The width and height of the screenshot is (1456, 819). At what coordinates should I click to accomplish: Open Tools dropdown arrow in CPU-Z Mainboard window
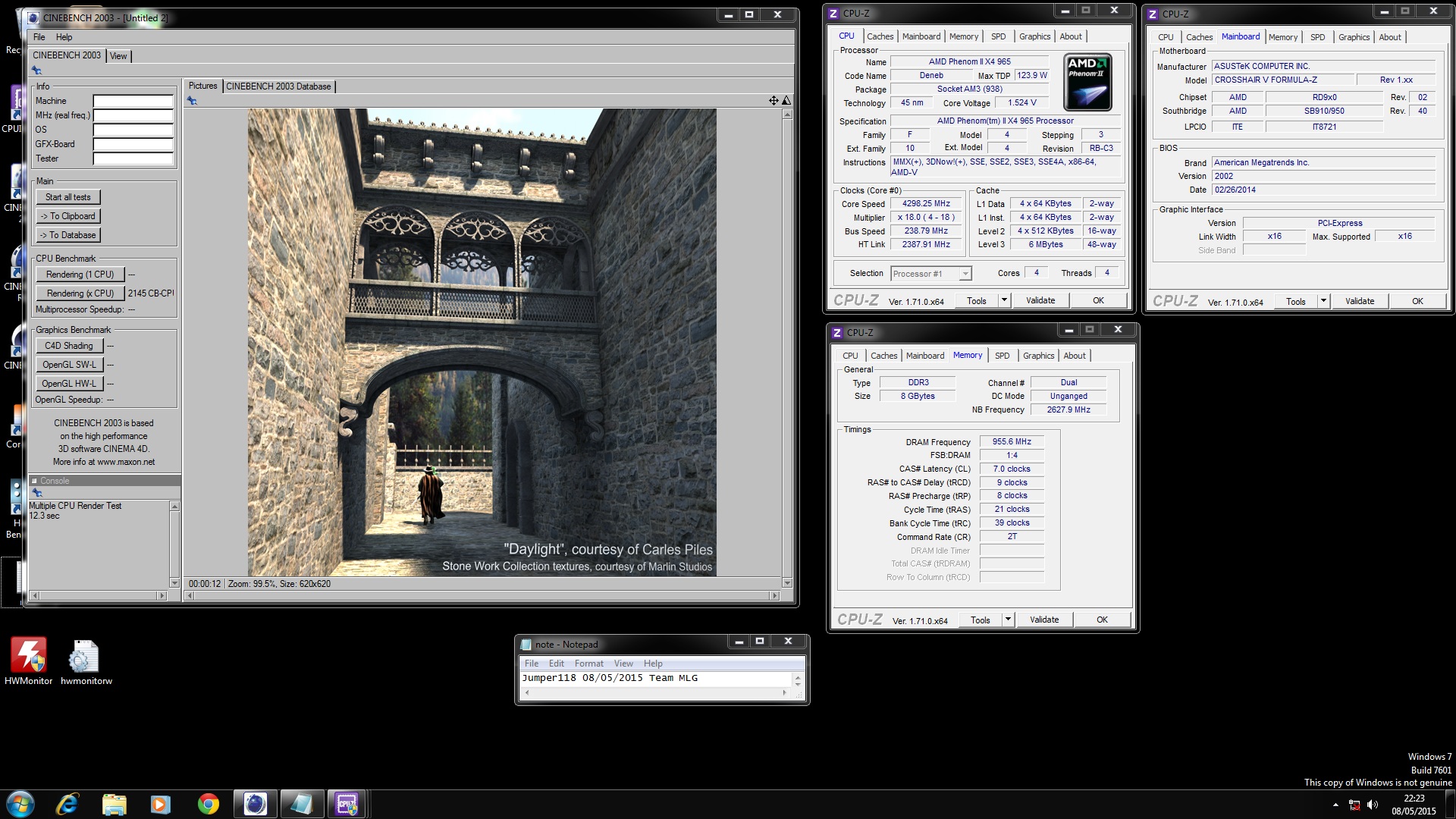[1323, 301]
